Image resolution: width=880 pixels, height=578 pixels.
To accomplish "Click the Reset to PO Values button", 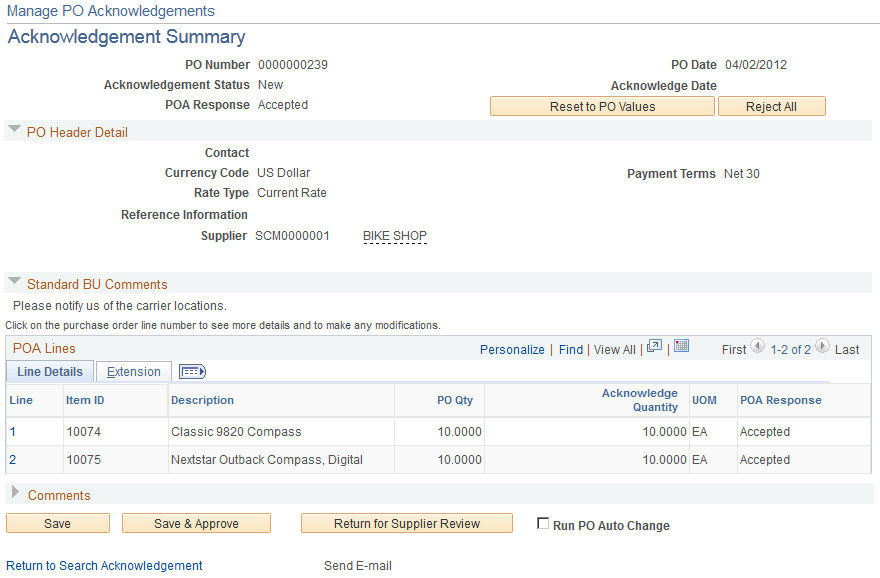I will (x=601, y=106).
